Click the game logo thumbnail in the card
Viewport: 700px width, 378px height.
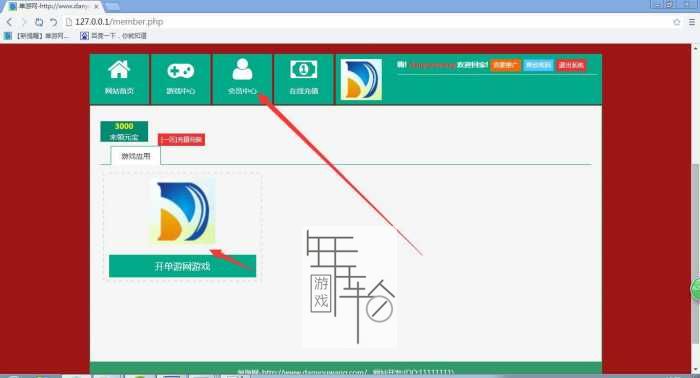tap(183, 212)
